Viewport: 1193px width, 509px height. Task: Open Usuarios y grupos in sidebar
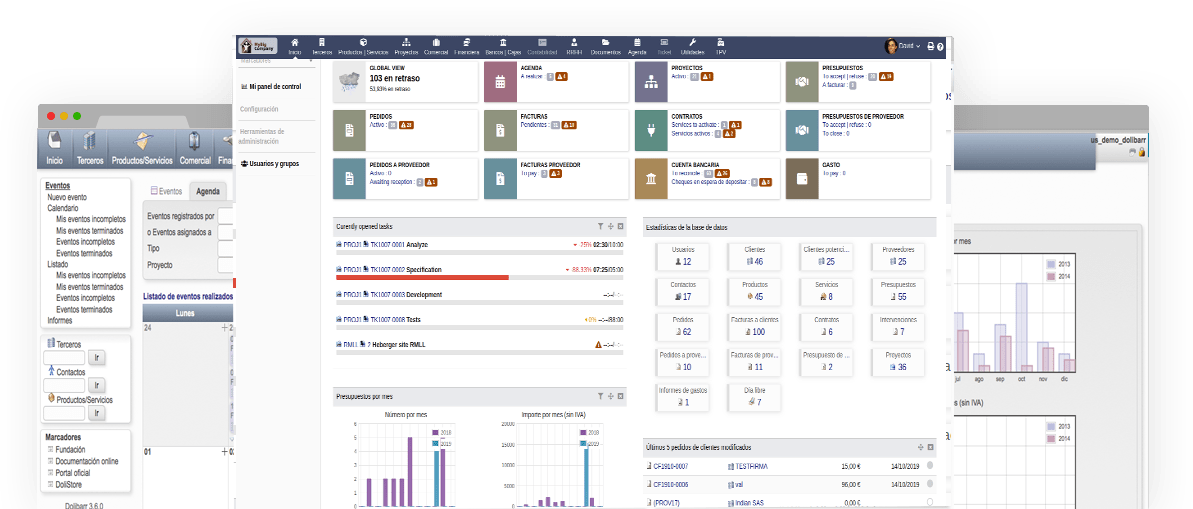coord(270,164)
